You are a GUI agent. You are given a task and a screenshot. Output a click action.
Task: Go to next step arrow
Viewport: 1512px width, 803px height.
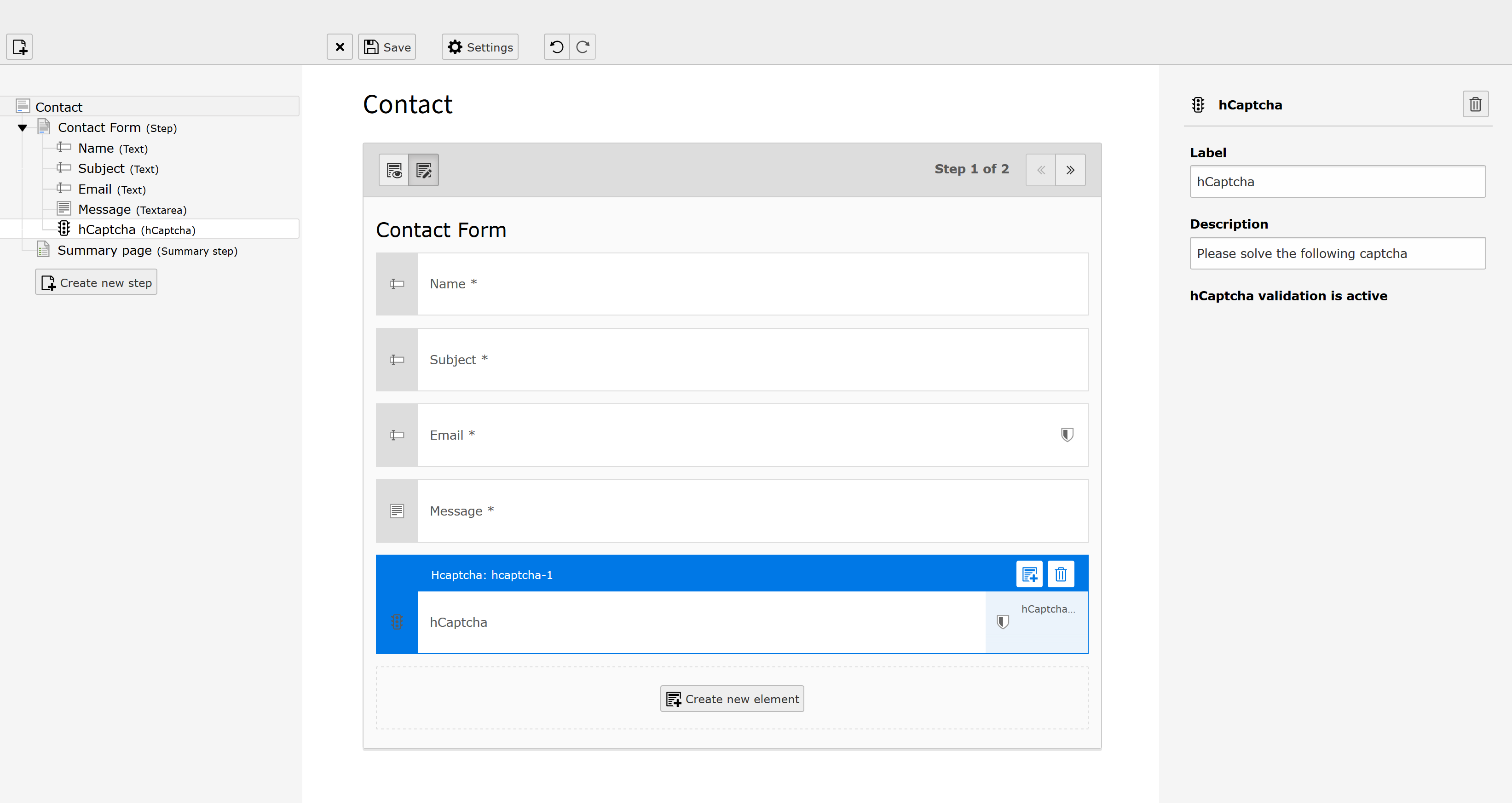coord(1071,170)
